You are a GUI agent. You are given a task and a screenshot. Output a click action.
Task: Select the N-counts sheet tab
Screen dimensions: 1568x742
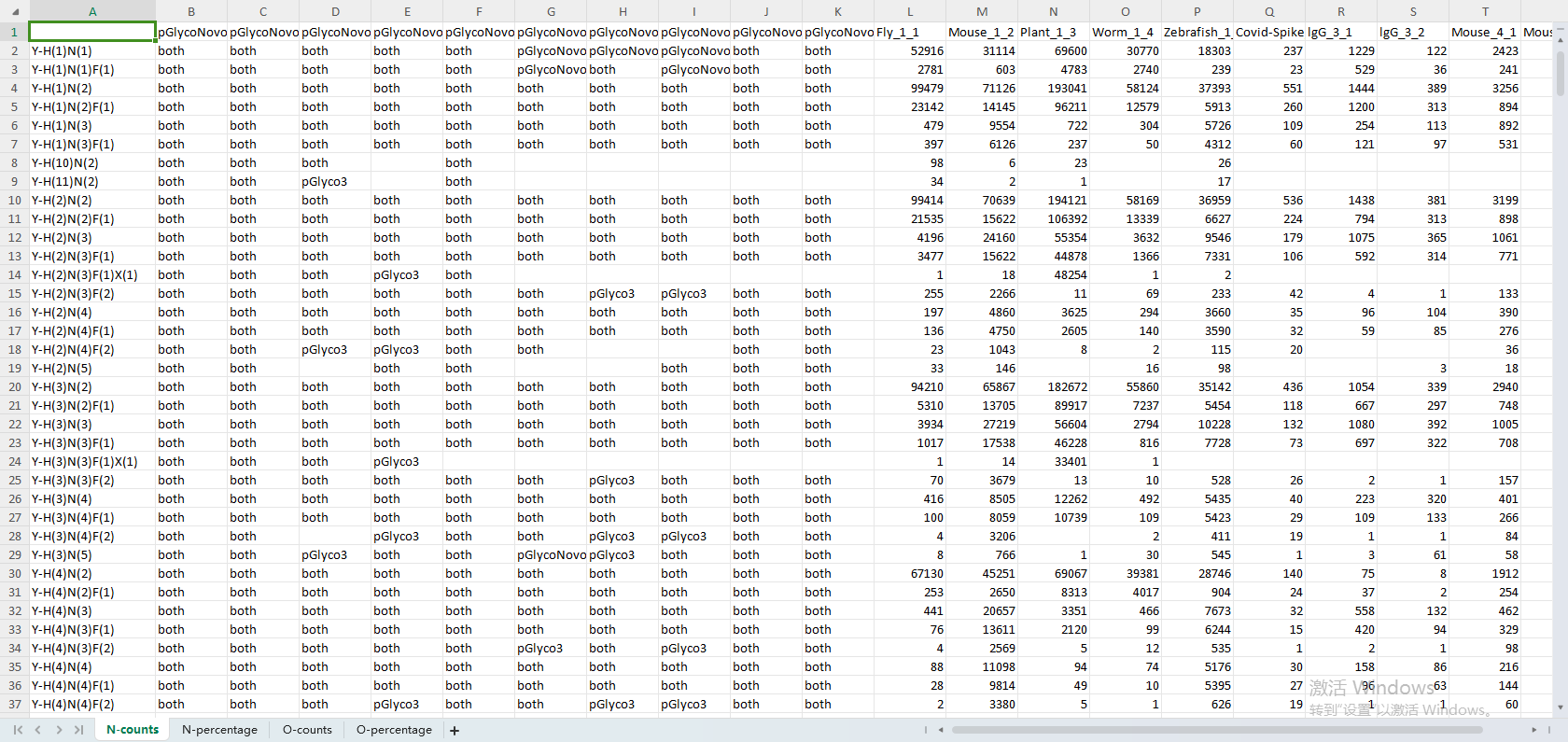pyautogui.click(x=133, y=730)
